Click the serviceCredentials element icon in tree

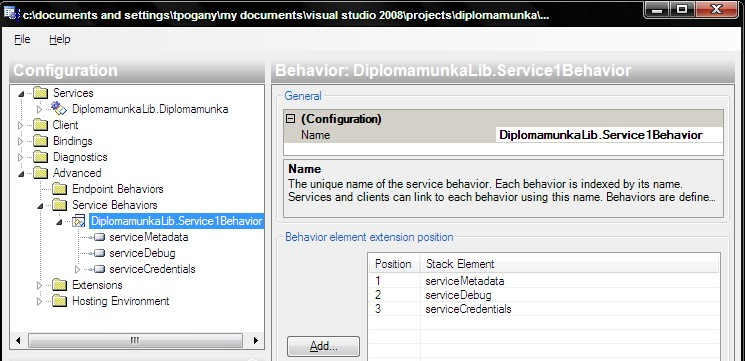pyautogui.click(x=98, y=269)
